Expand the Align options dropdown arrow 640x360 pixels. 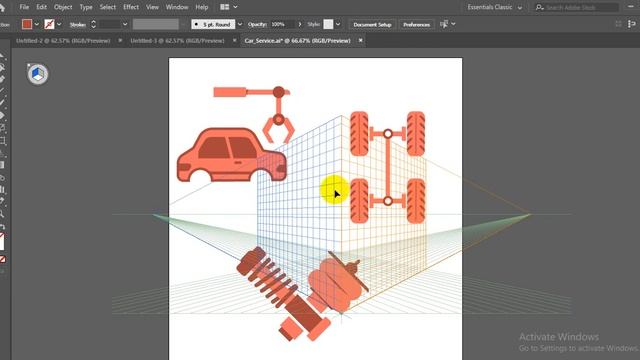(453, 24)
